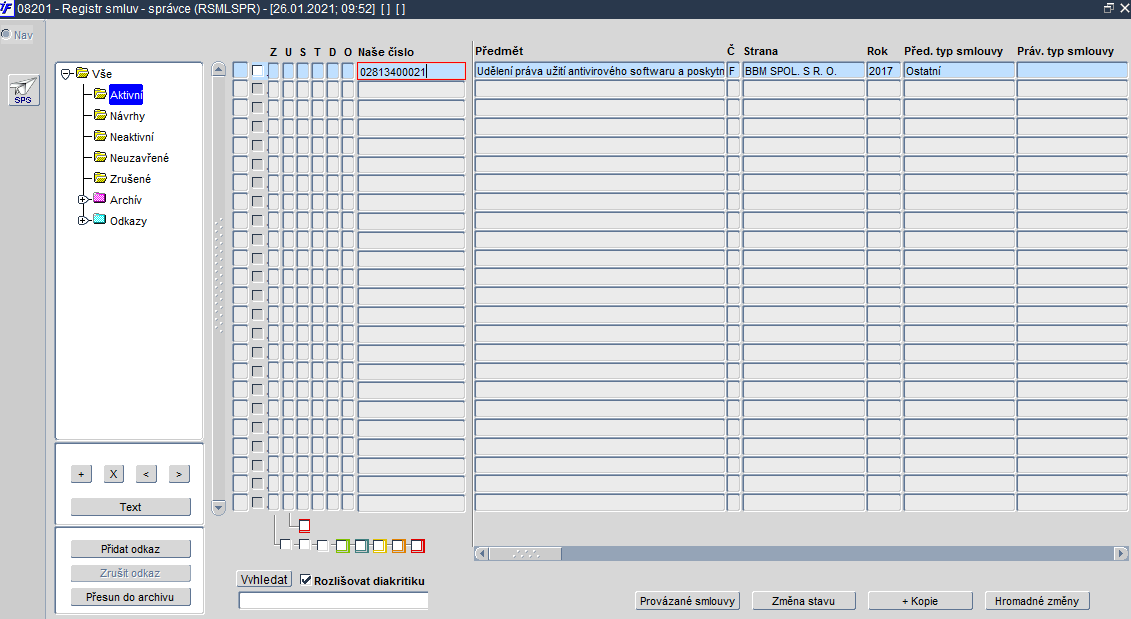Click the Strana cell BBM SPOL. S R. O.
Image resolution: width=1131 pixels, height=619 pixels.
804,71
